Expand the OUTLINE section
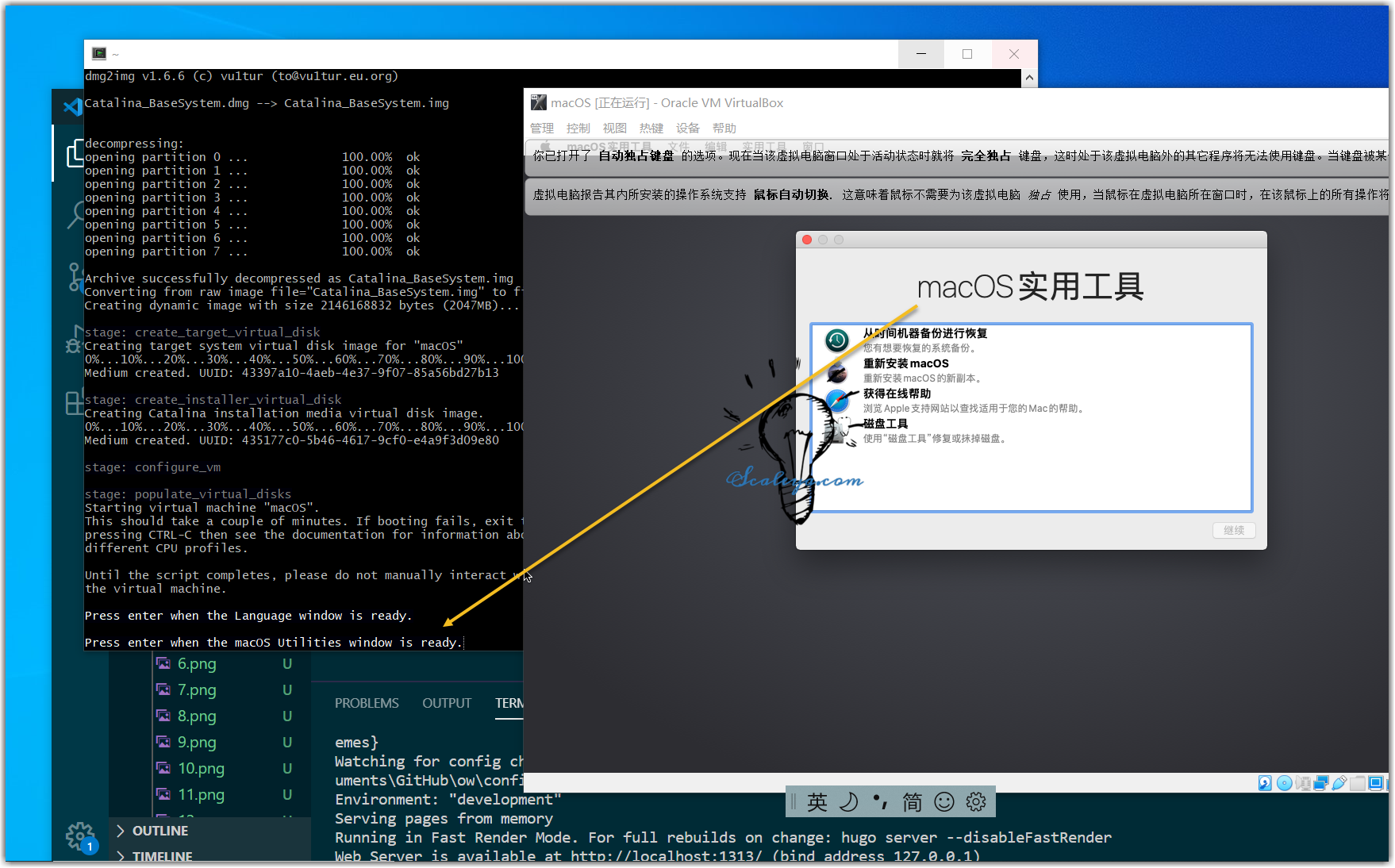The image size is (1395, 868). (159, 831)
